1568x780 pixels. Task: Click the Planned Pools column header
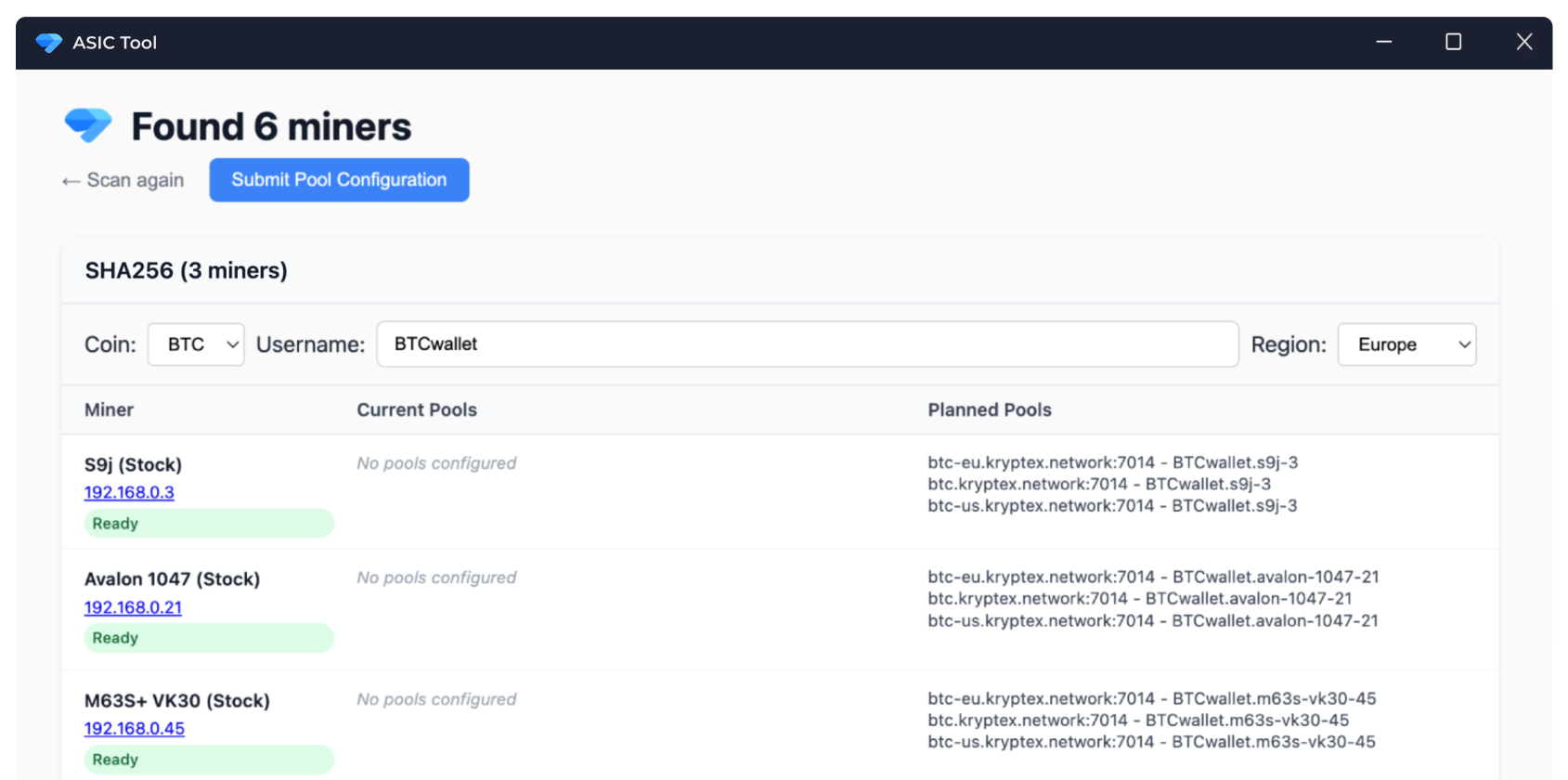(x=990, y=409)
